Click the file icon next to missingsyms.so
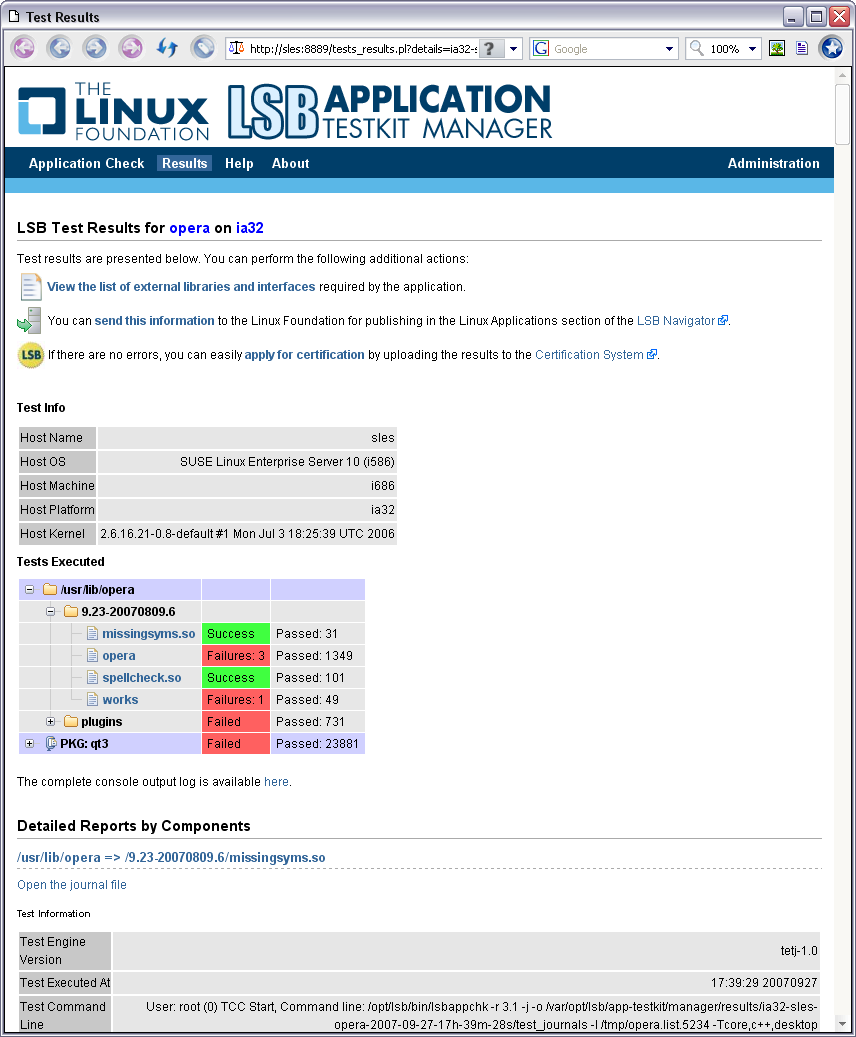Viewport: 856px width, 1037px height. (x=93, y=634)
